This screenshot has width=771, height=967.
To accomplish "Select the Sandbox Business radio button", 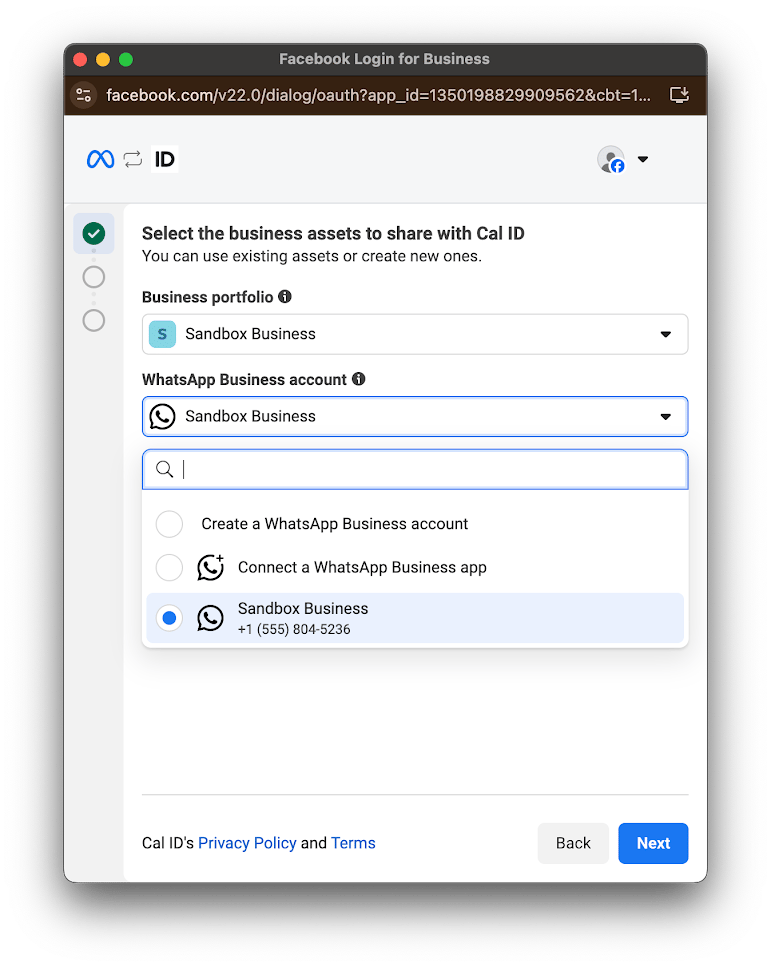I will 169,618.
